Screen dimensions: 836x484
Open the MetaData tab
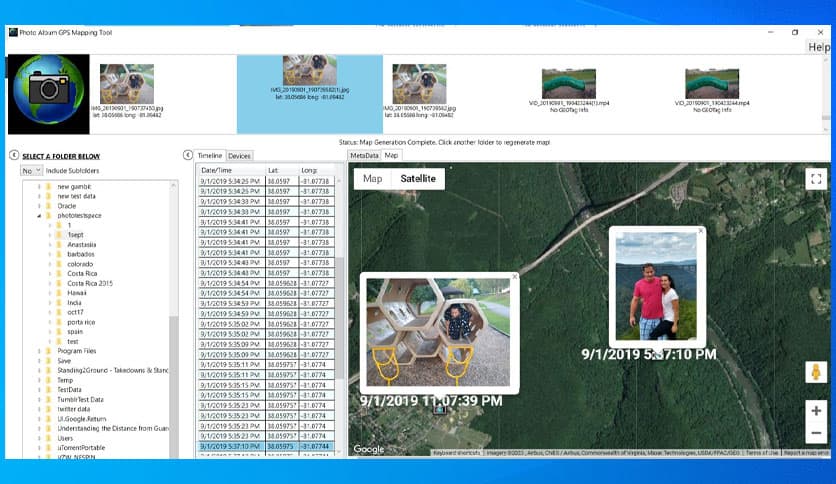[x=364, y=156]
